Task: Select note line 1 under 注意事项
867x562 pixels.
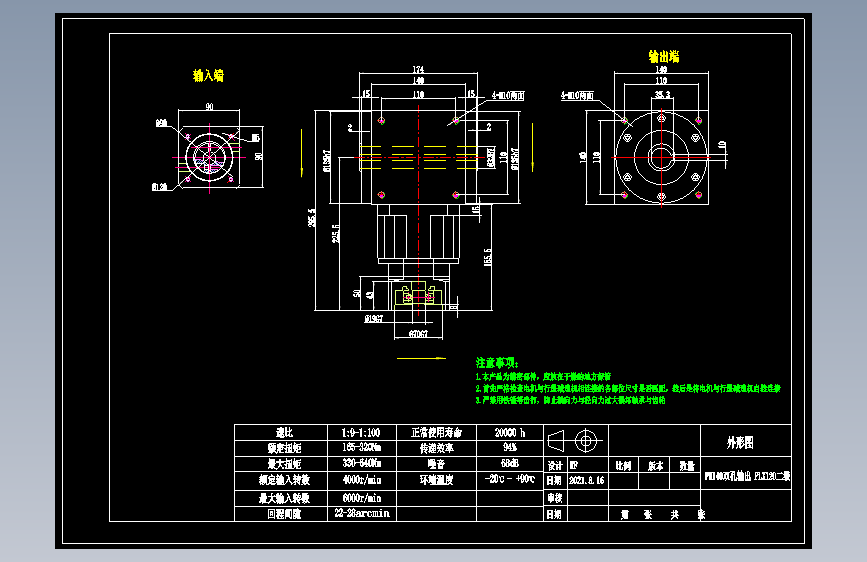Action: pyautogui.click(x=543, y=376)
